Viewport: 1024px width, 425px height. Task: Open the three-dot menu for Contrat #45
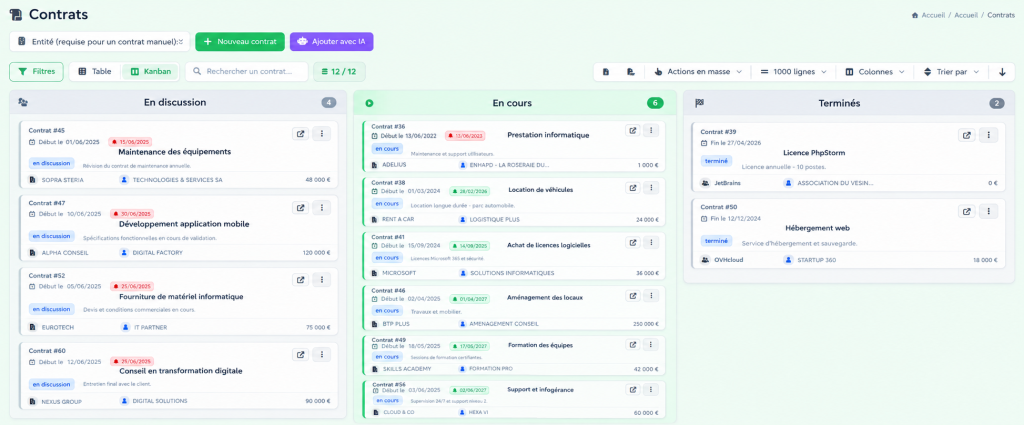(x=321, y=134)
